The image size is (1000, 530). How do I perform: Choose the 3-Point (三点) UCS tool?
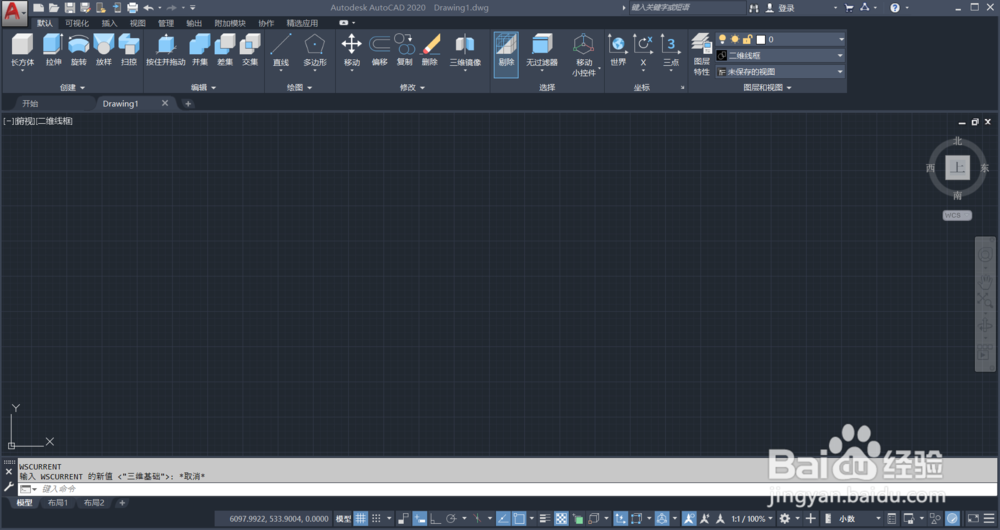(x=670, y=50)
